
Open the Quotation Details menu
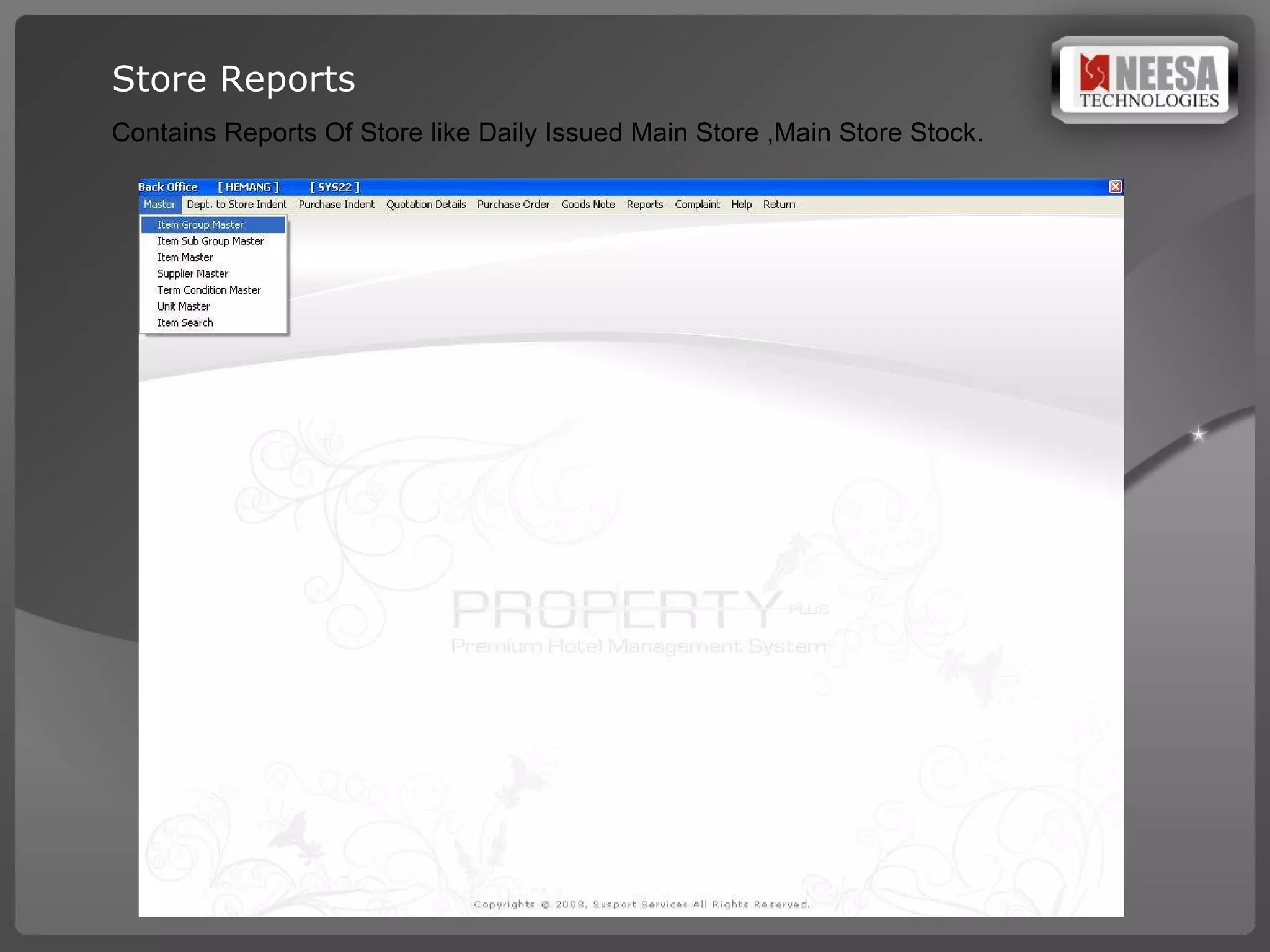[426, 205]
